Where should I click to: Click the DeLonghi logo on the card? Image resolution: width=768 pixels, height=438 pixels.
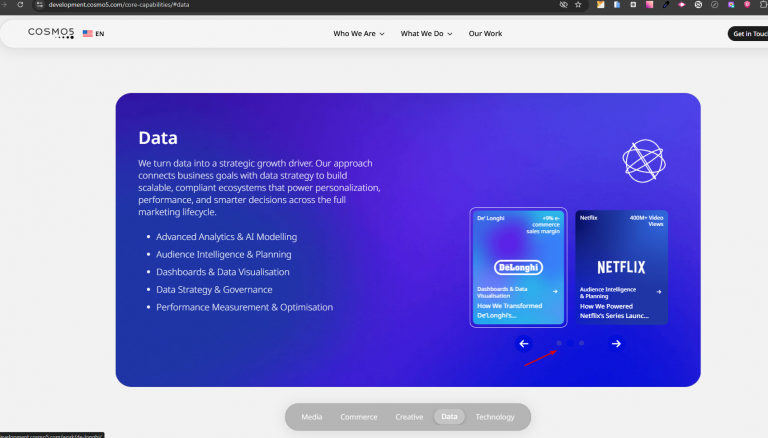(x=518, y=267)
